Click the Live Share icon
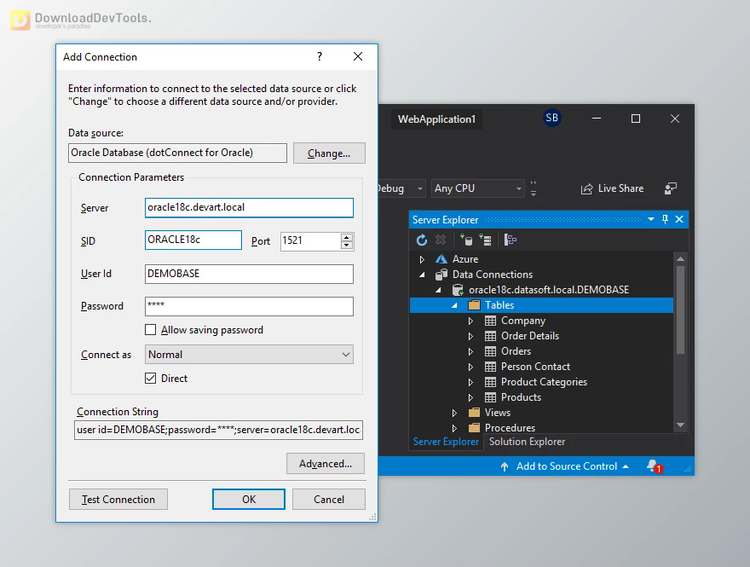This screenshot has height=567, width=750. pyautogui.click(x=586, y=189)
